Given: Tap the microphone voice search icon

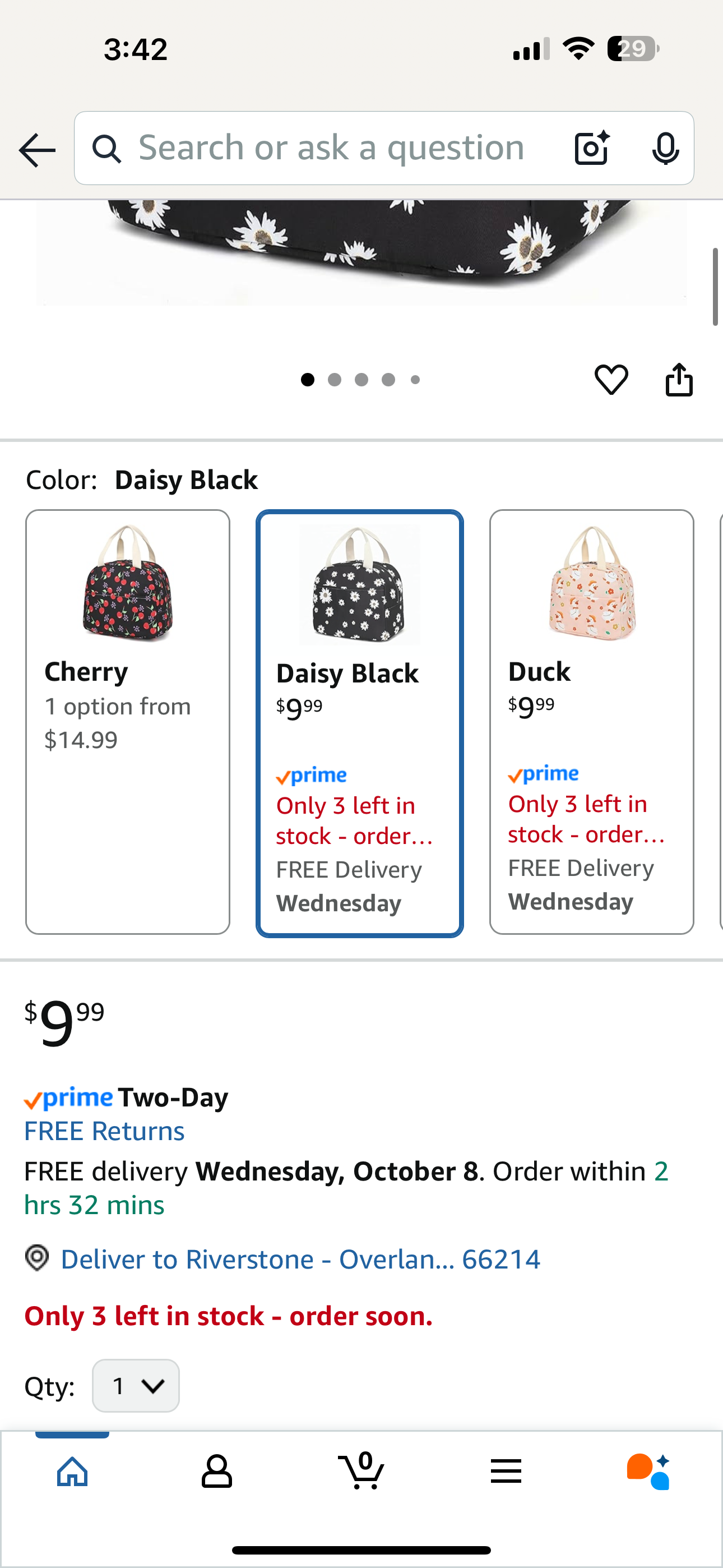Looking at the screenshot, I should 665,148.
